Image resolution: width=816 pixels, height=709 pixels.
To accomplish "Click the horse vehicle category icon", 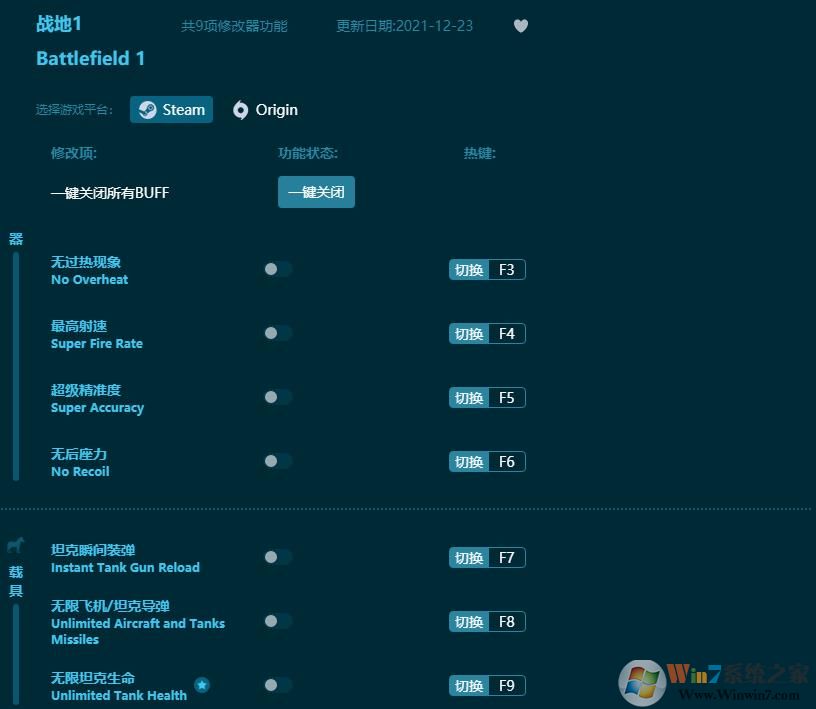I will [x=16, y=545].
